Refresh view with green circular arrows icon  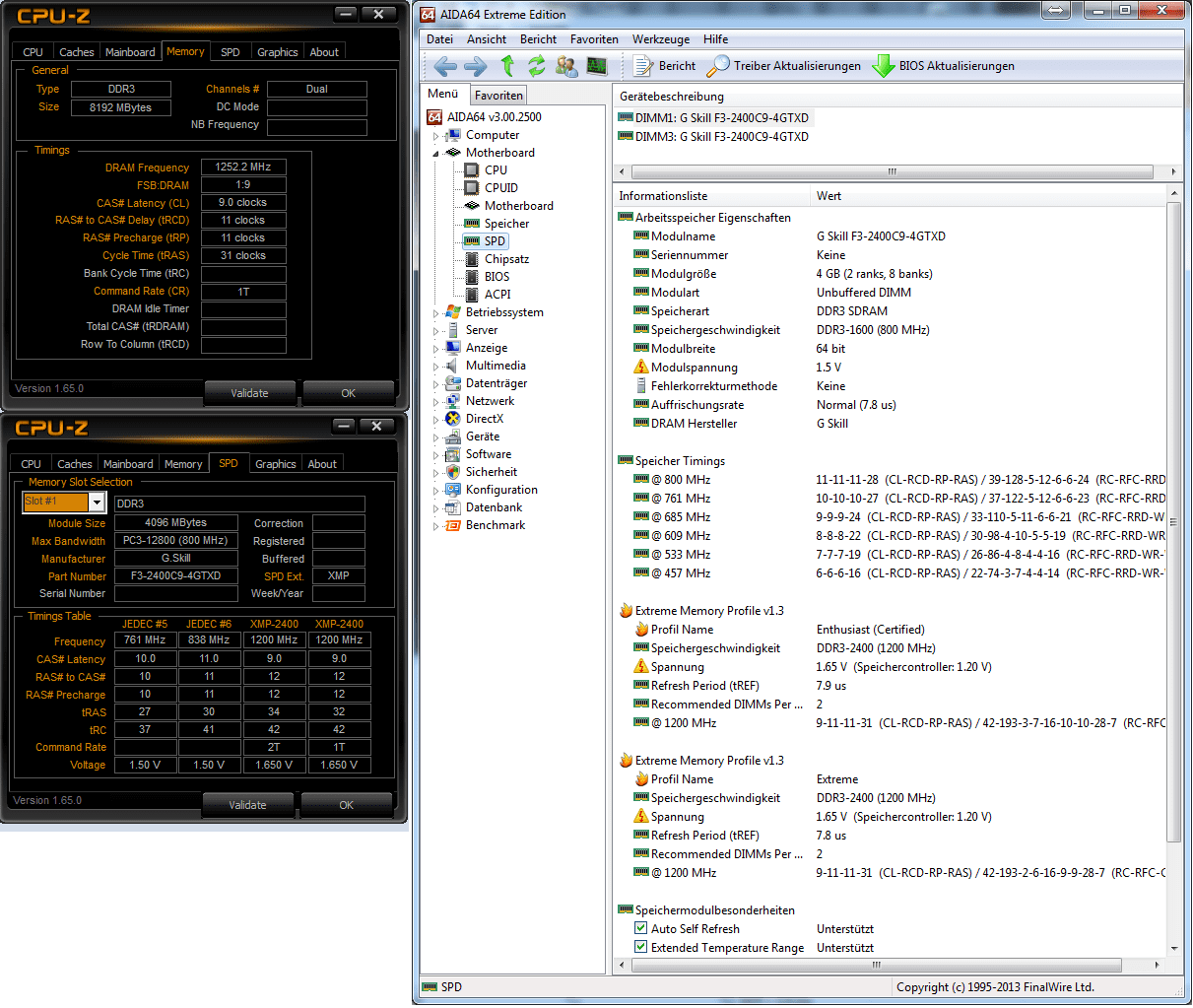click(536, 66)
